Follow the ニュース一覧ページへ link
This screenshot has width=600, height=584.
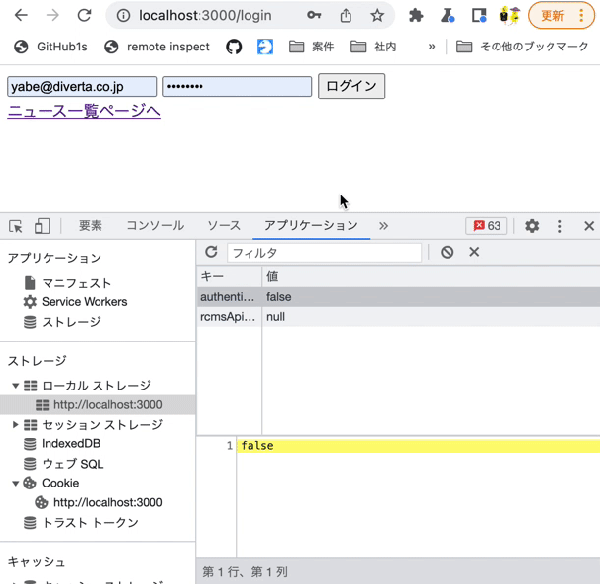point(84,111)
